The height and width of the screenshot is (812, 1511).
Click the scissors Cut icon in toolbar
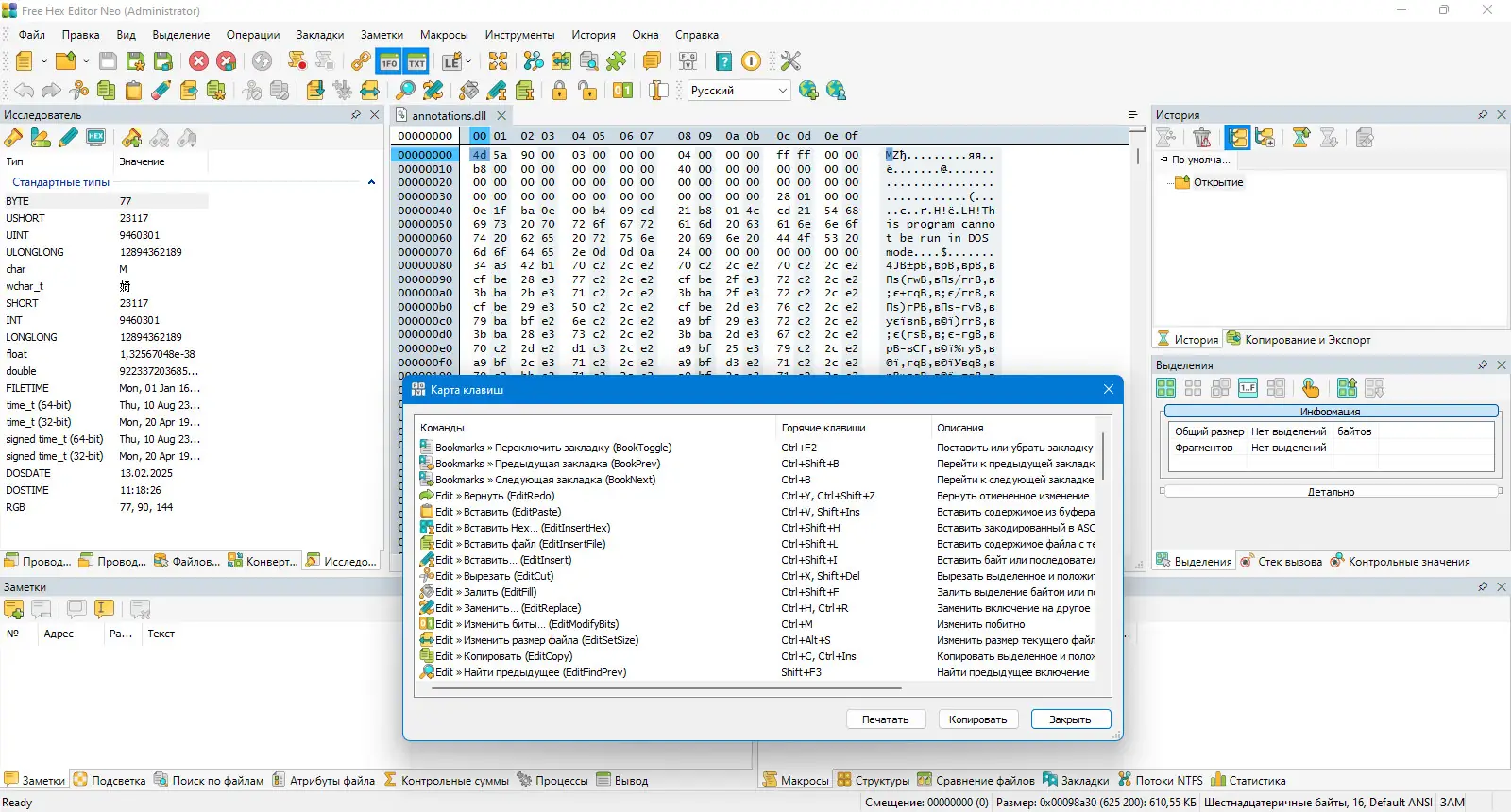click(79, 91)
